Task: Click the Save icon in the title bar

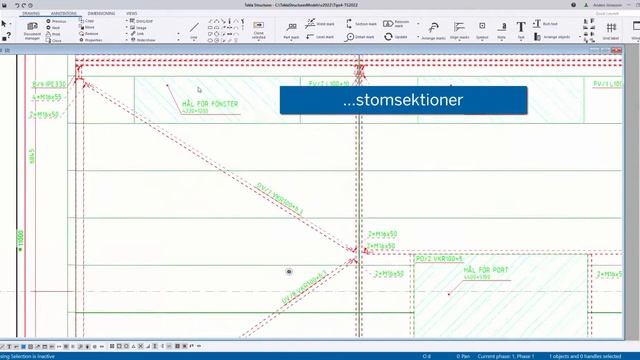Action: pos(4,5)
